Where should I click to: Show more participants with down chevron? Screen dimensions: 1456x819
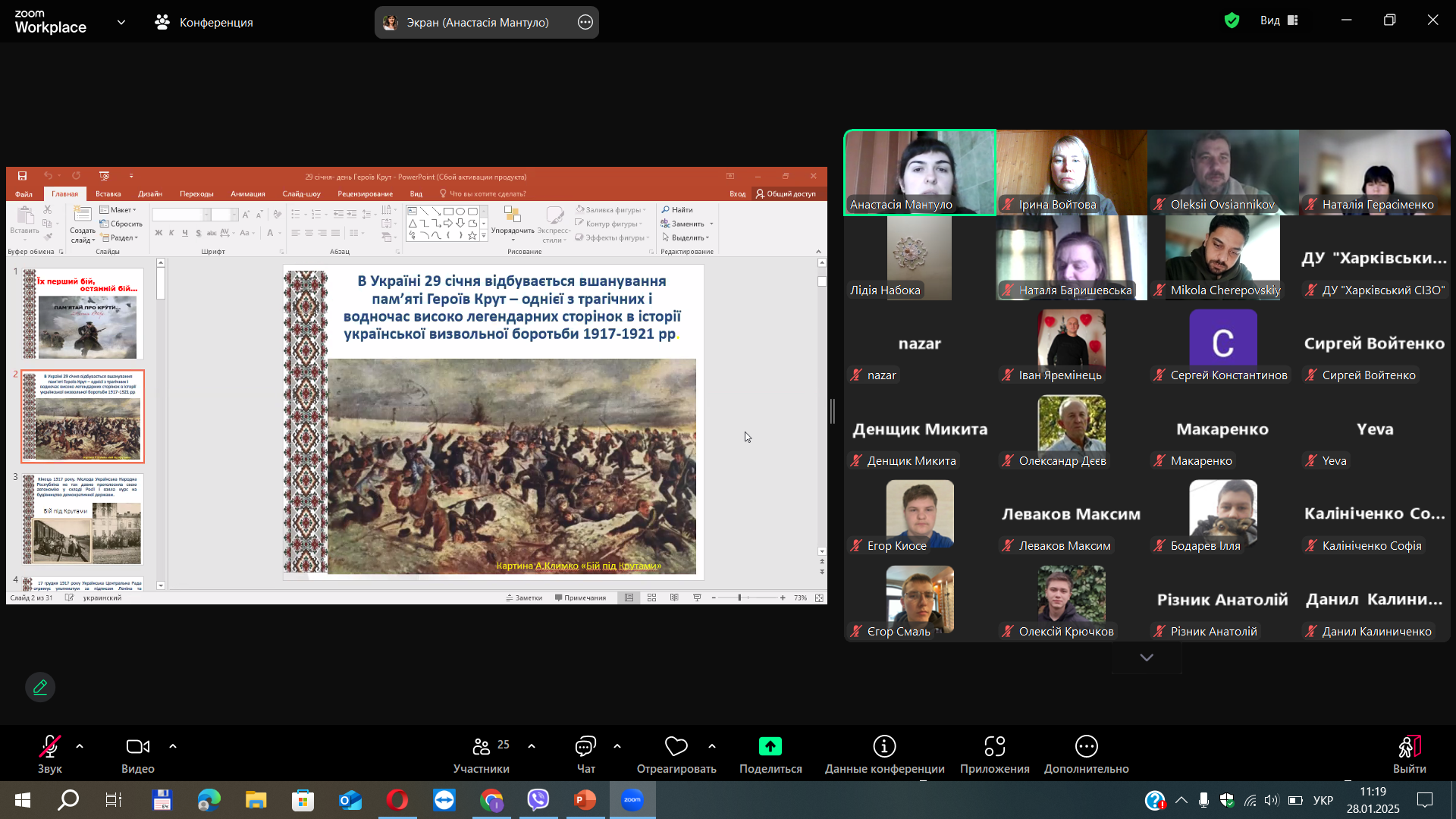(x=1147, y=657)
